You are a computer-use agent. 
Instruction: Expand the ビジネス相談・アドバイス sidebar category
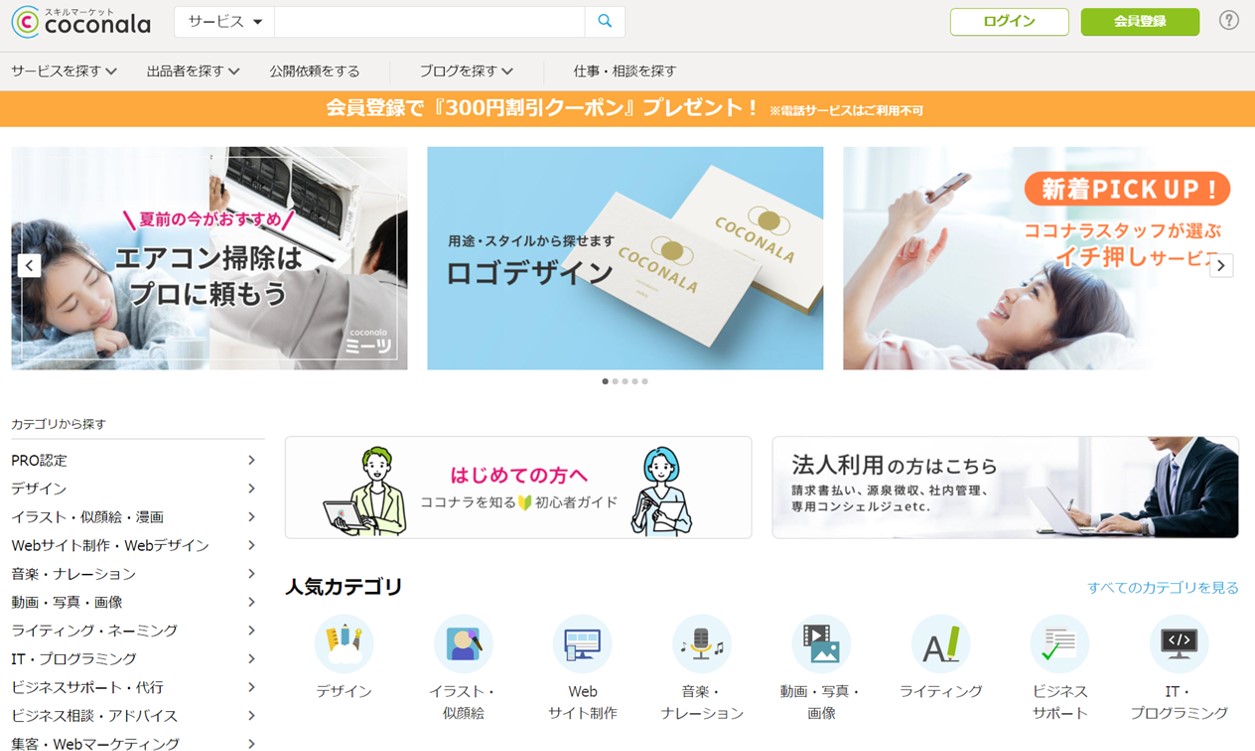(135, 716)
